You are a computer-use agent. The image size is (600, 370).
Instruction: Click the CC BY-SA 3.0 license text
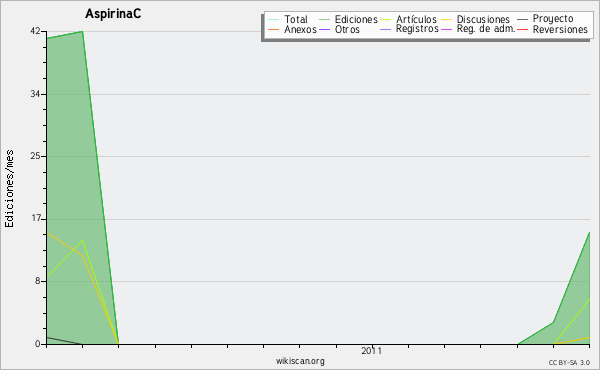(x=569, y=363)
